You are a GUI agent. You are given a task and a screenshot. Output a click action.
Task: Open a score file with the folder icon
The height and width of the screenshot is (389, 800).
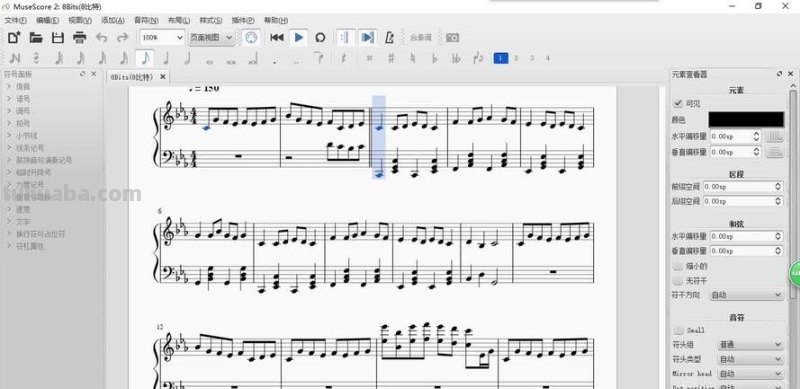(x=36, y=37)
